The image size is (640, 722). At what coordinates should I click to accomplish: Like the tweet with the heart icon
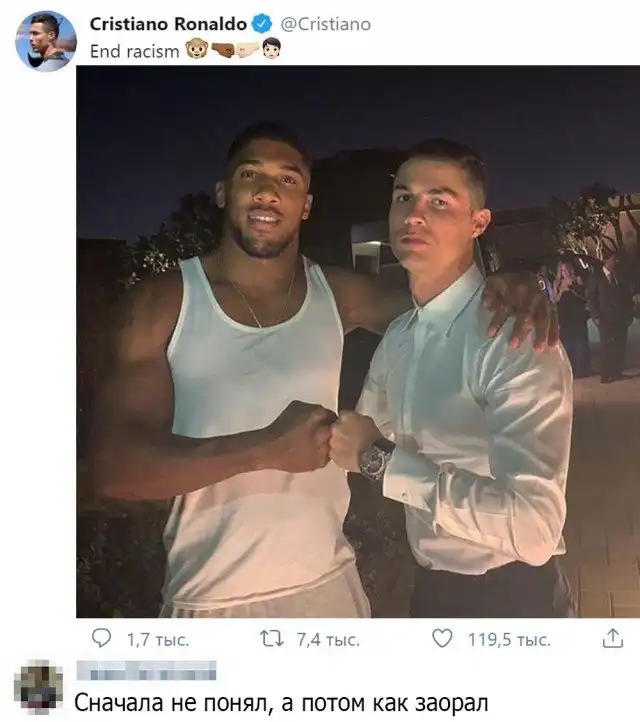click(443, 639)
